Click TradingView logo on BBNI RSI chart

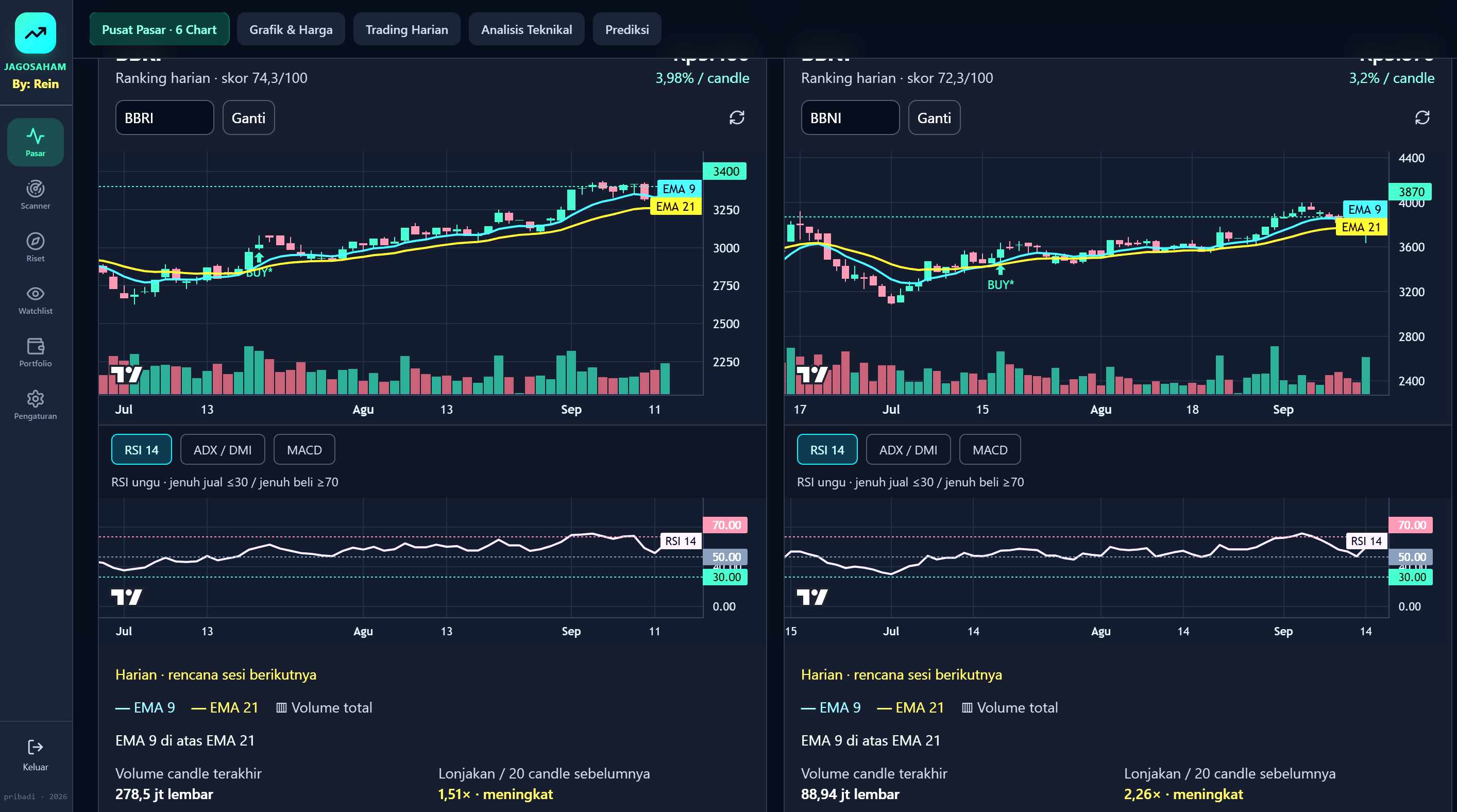pyautogui.click(x=811, y=597)
